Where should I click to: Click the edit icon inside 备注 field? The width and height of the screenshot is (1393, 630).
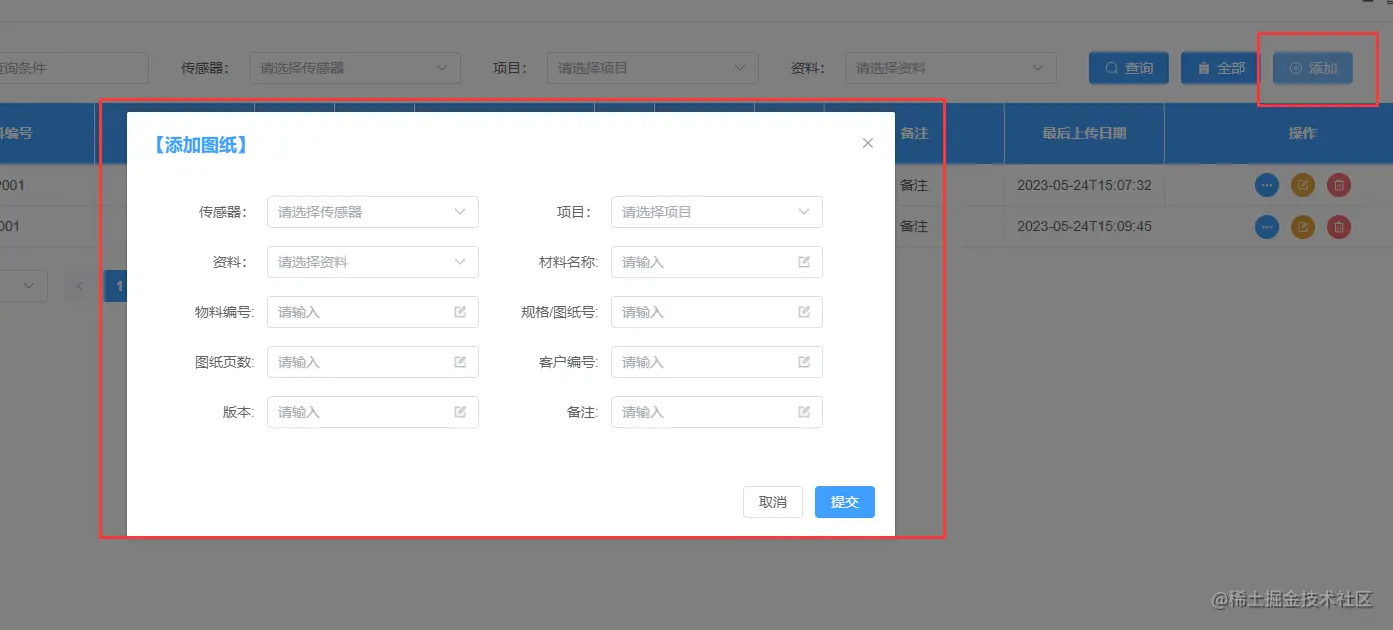[x=804, y=412]
